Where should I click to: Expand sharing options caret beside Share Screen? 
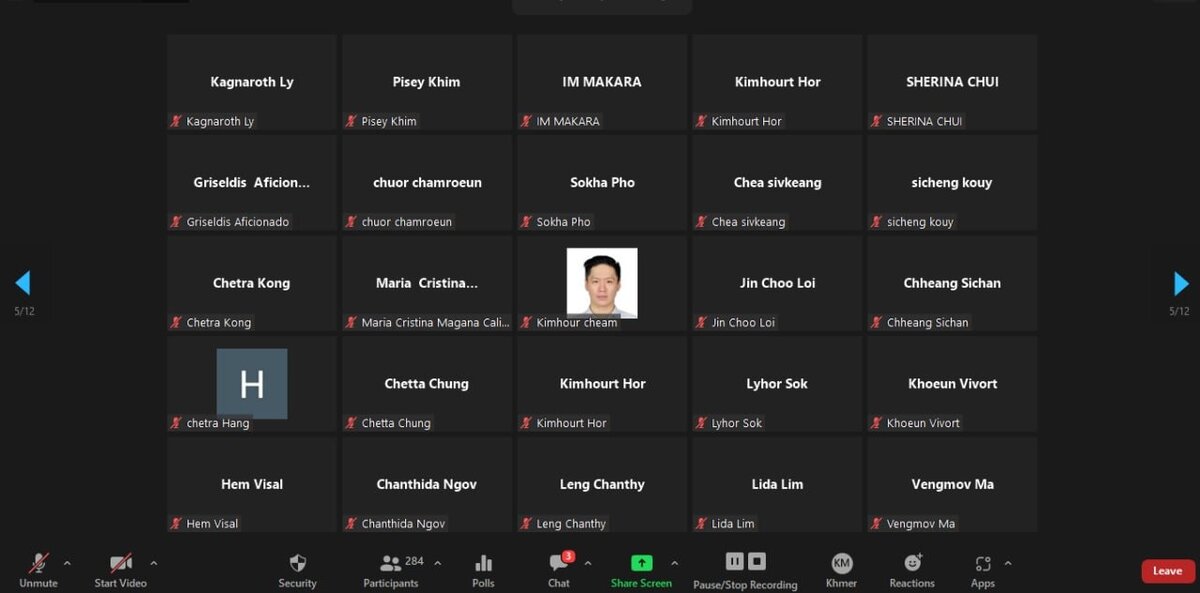674,563
